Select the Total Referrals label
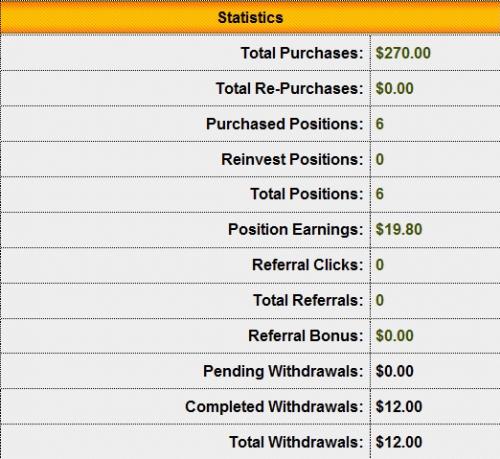The image size is (500, 459). pyautogui.click(x=308, y=300)
